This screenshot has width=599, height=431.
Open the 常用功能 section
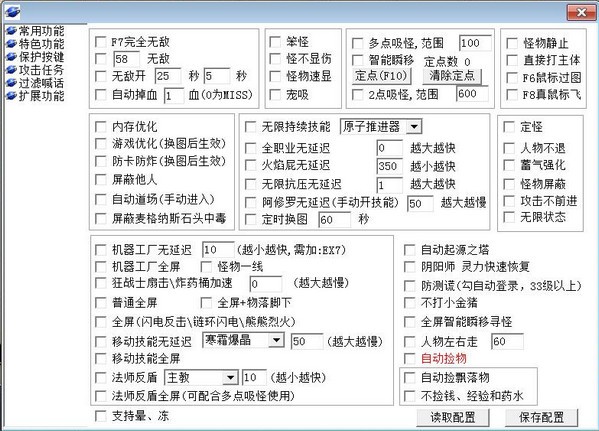coord(41,31)
